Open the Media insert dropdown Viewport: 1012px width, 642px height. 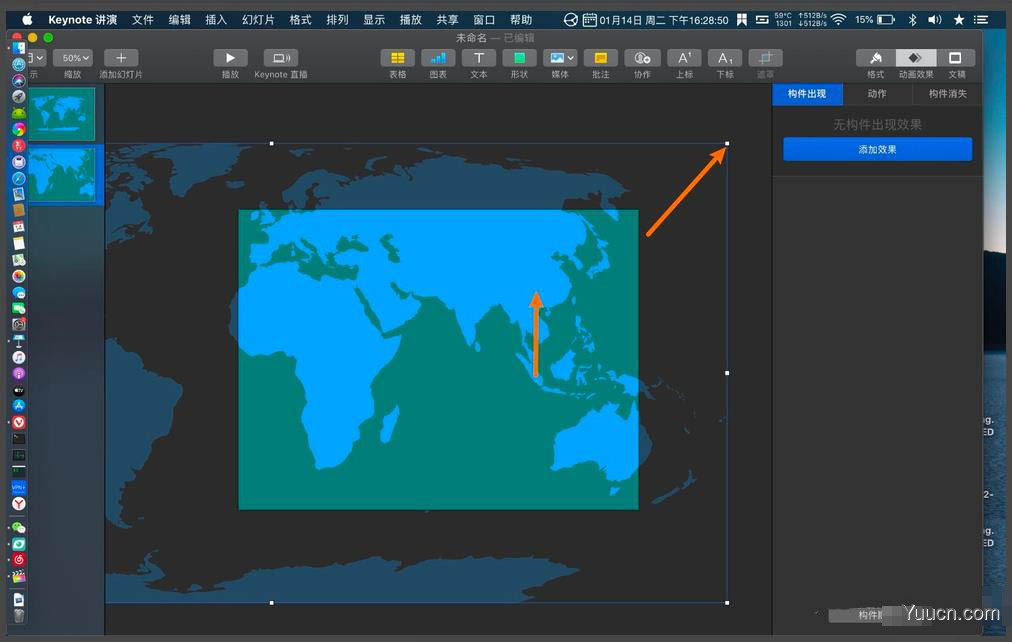coord(560,58)
